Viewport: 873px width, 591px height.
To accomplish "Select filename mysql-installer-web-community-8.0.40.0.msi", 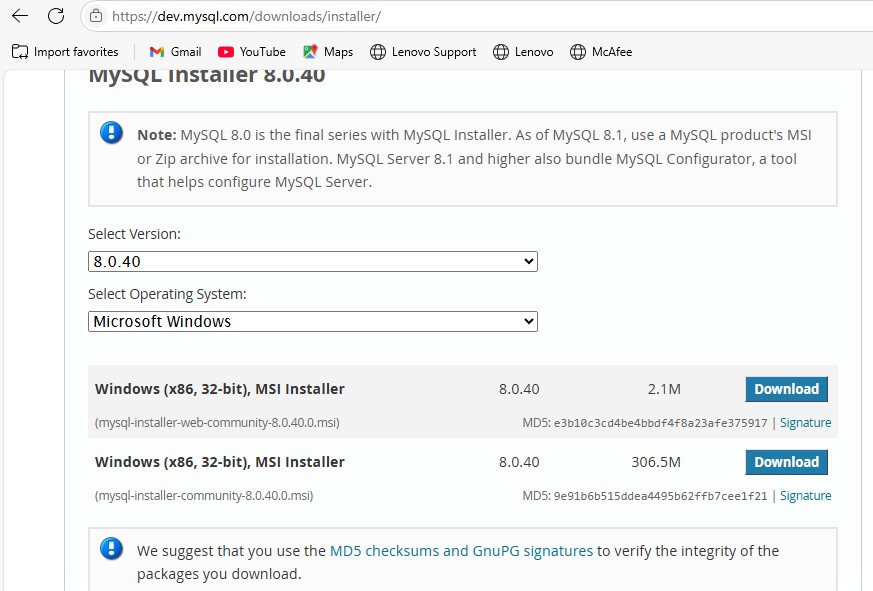I will (x=217, y=423).
